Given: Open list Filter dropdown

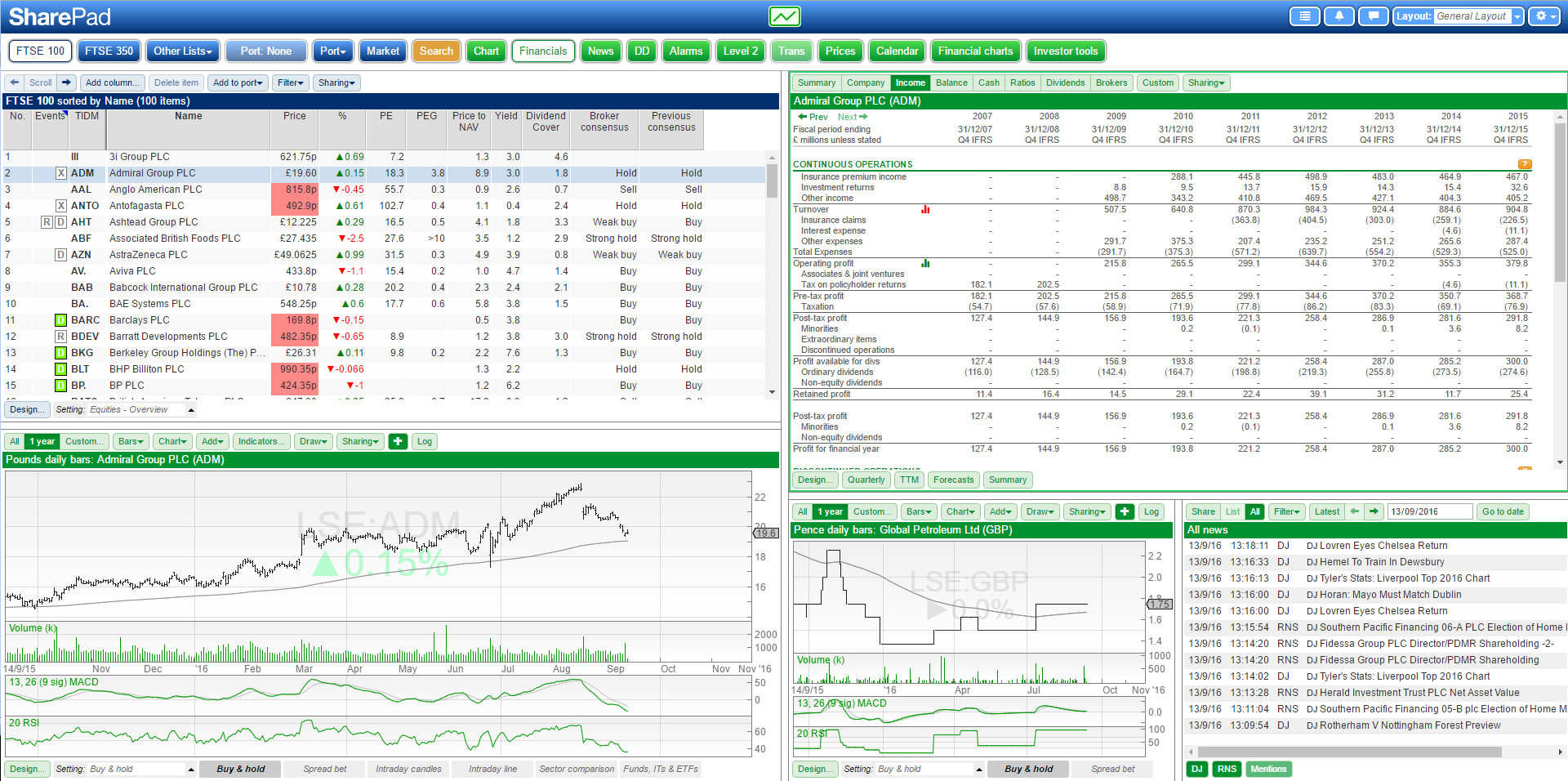Looking at the screenshot, I should point(290,83).
